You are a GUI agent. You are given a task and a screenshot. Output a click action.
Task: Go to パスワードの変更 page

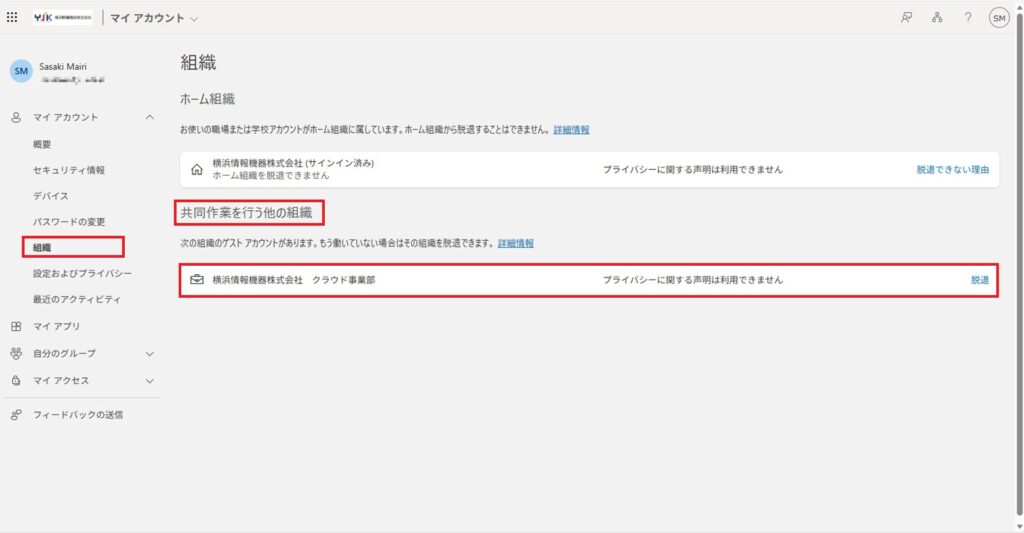pyautogui.click(x=69, y=221)
